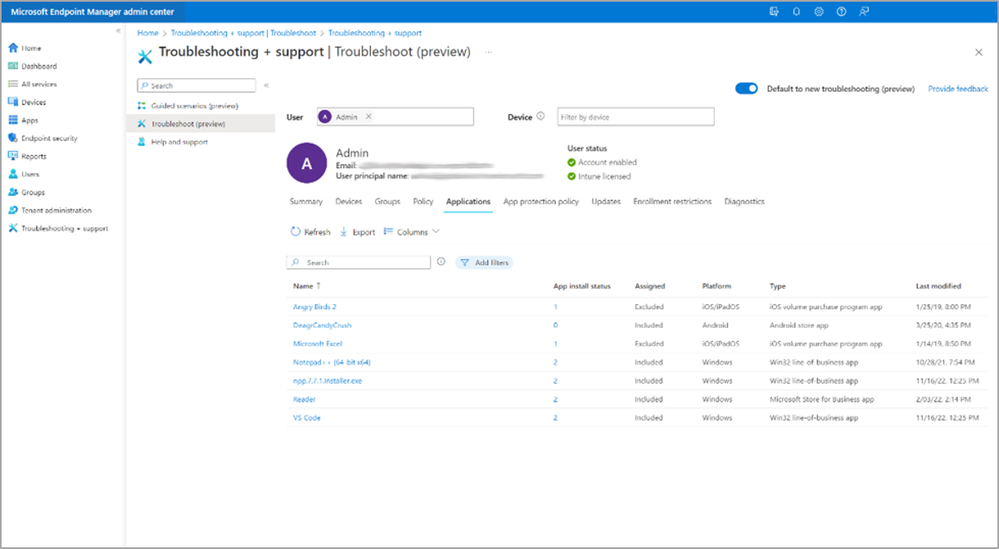Viewport: 999px width, 549px height.
Task: Open Apps in the left sidebar
Action: [23, 120]
